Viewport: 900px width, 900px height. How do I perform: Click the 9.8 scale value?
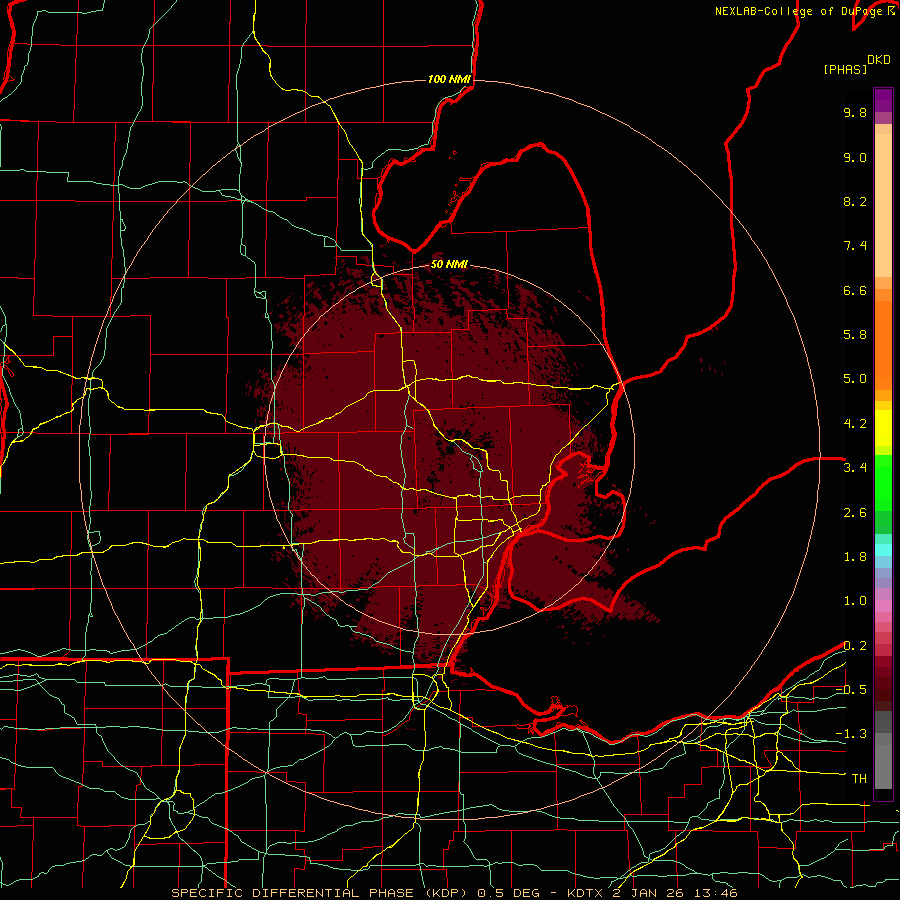click(855, 112)
